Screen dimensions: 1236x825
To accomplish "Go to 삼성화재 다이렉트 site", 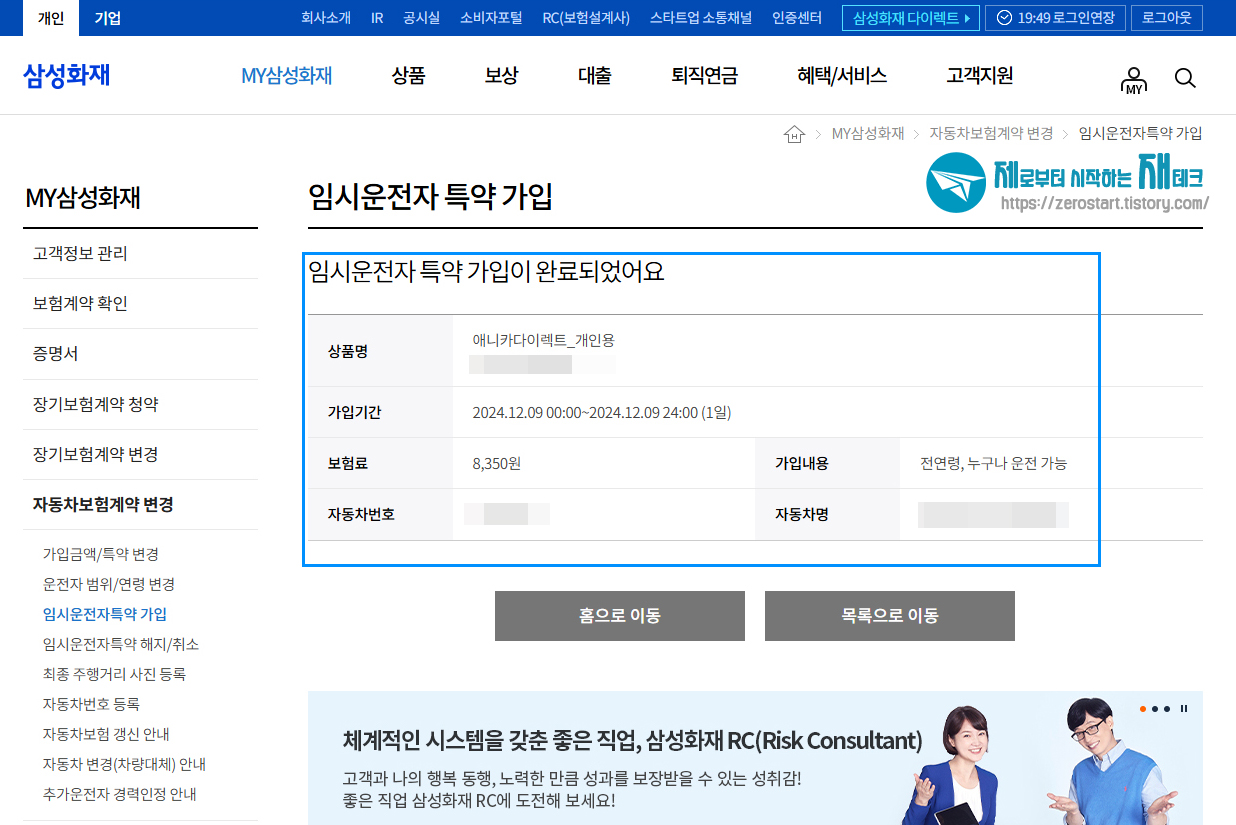I will (910, 18).
